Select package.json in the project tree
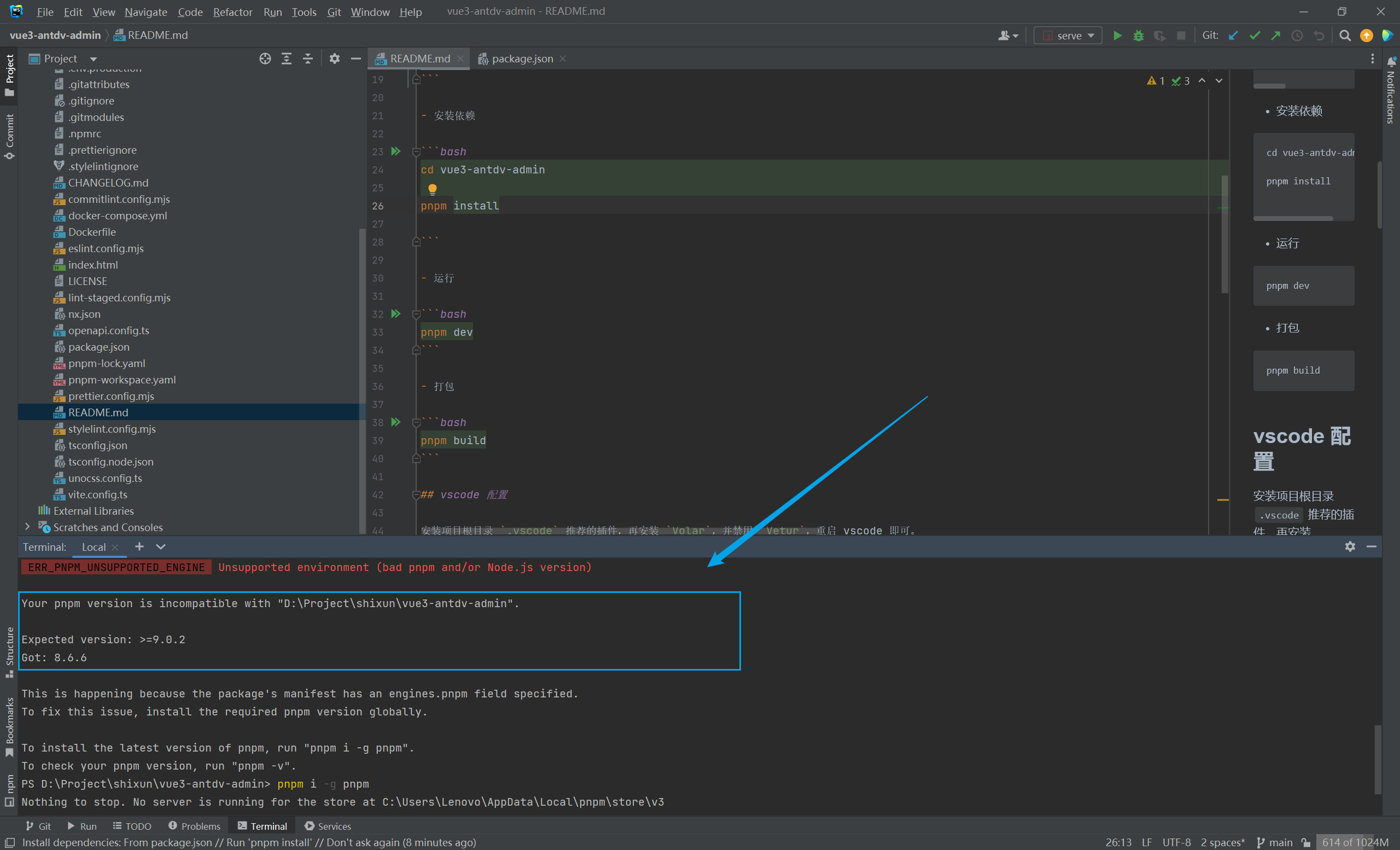Screen dimensions: 1400x850 (98, 347)
